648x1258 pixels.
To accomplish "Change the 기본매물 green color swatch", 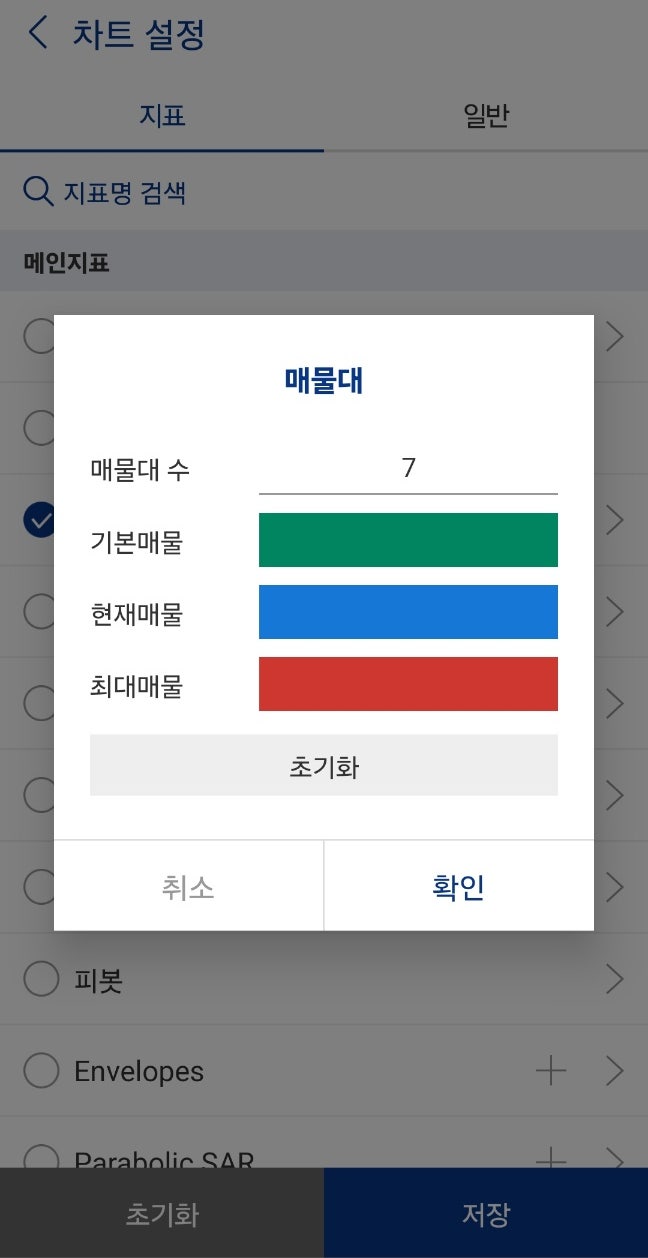I will tap(408, 540).
